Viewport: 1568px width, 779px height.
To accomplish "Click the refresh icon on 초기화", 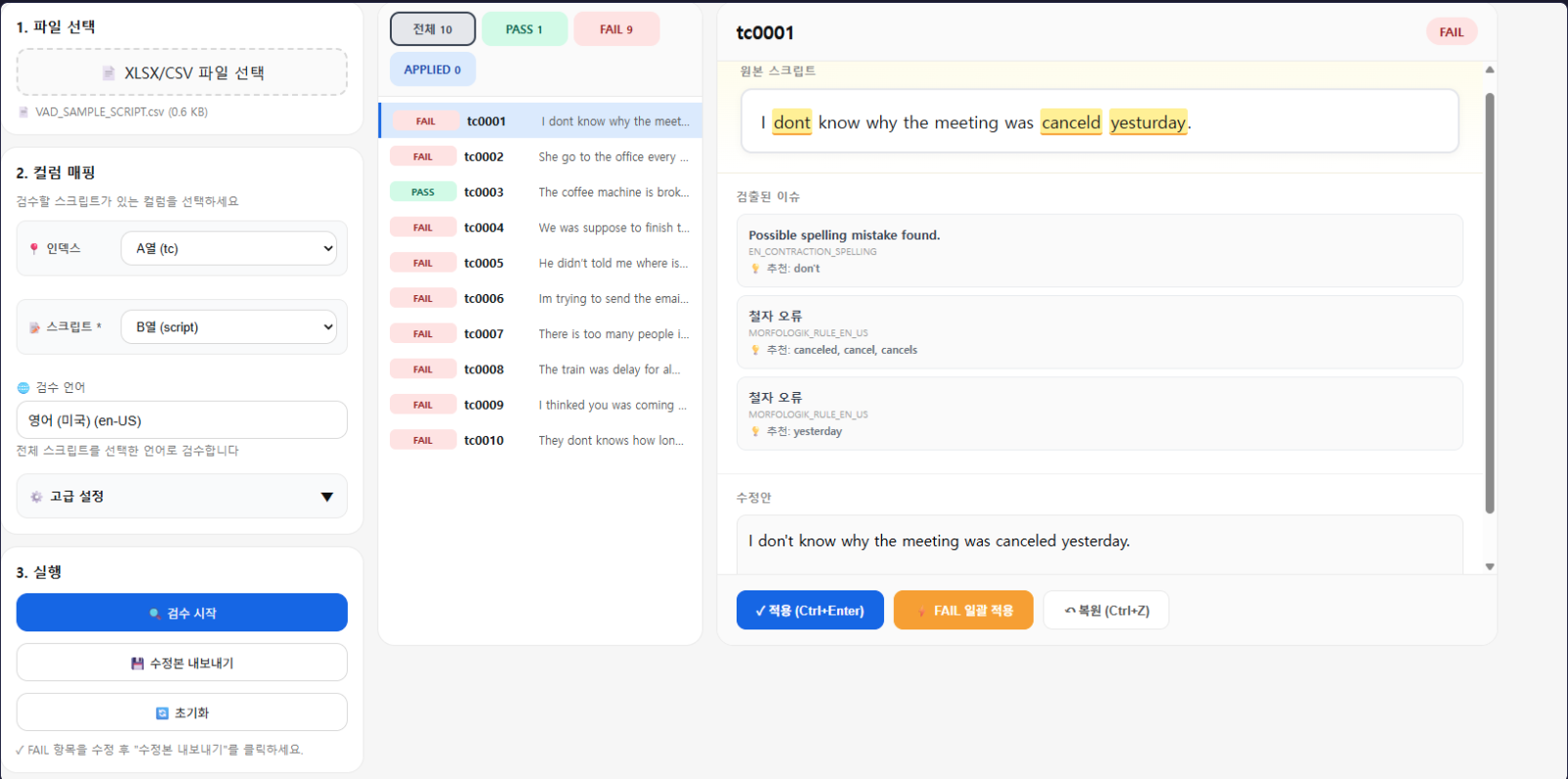I will [x=163, y=714].
